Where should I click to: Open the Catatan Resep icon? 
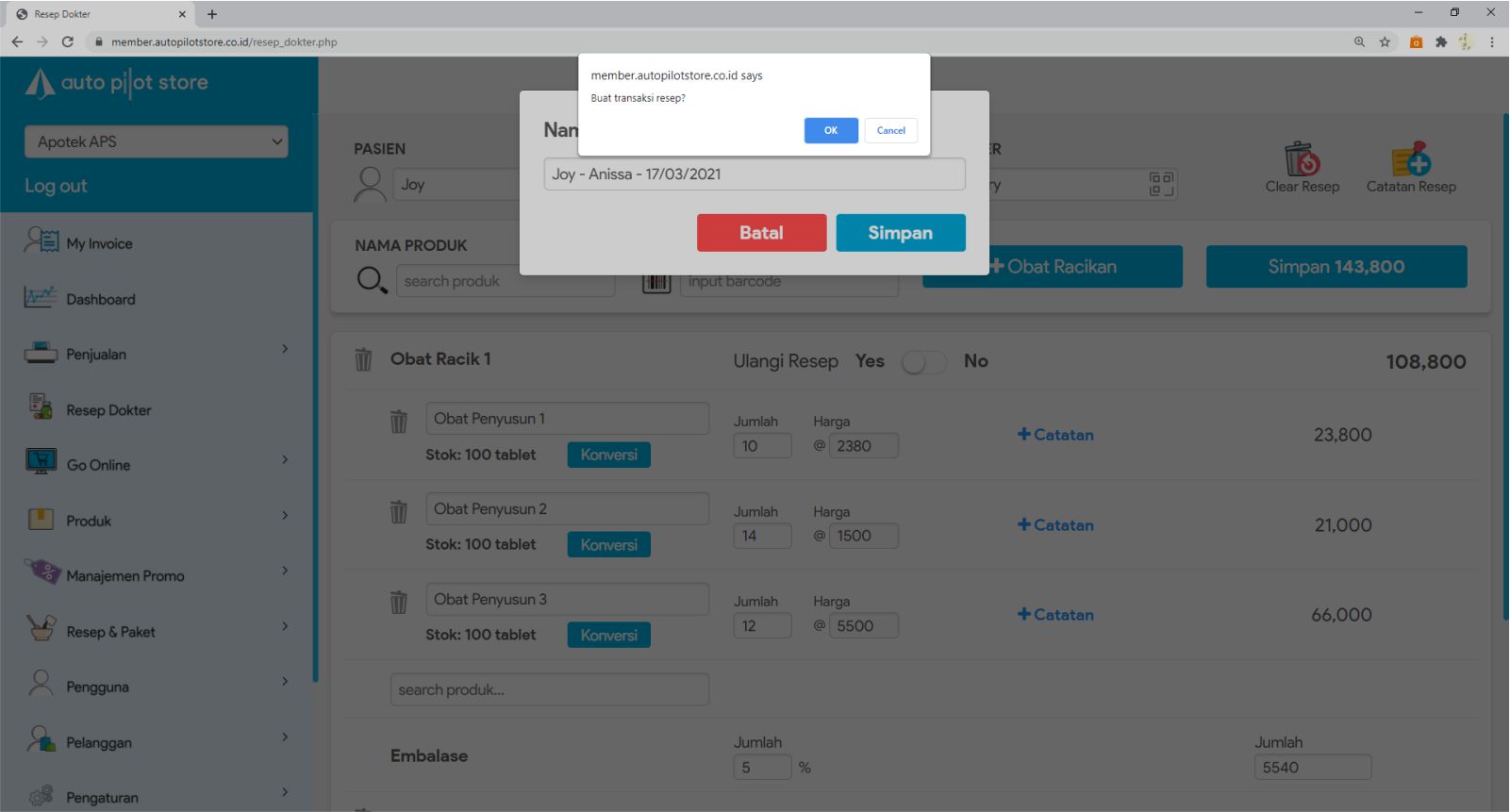1411,160
